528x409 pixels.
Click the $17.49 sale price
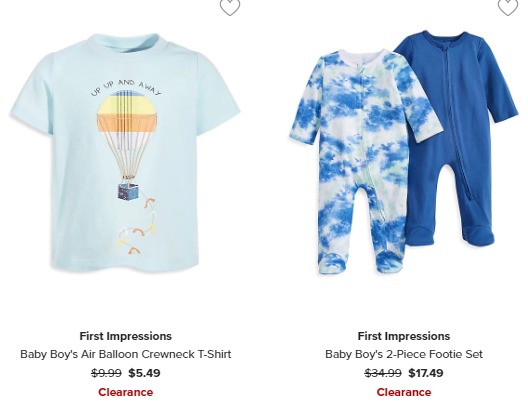(426, 373)
